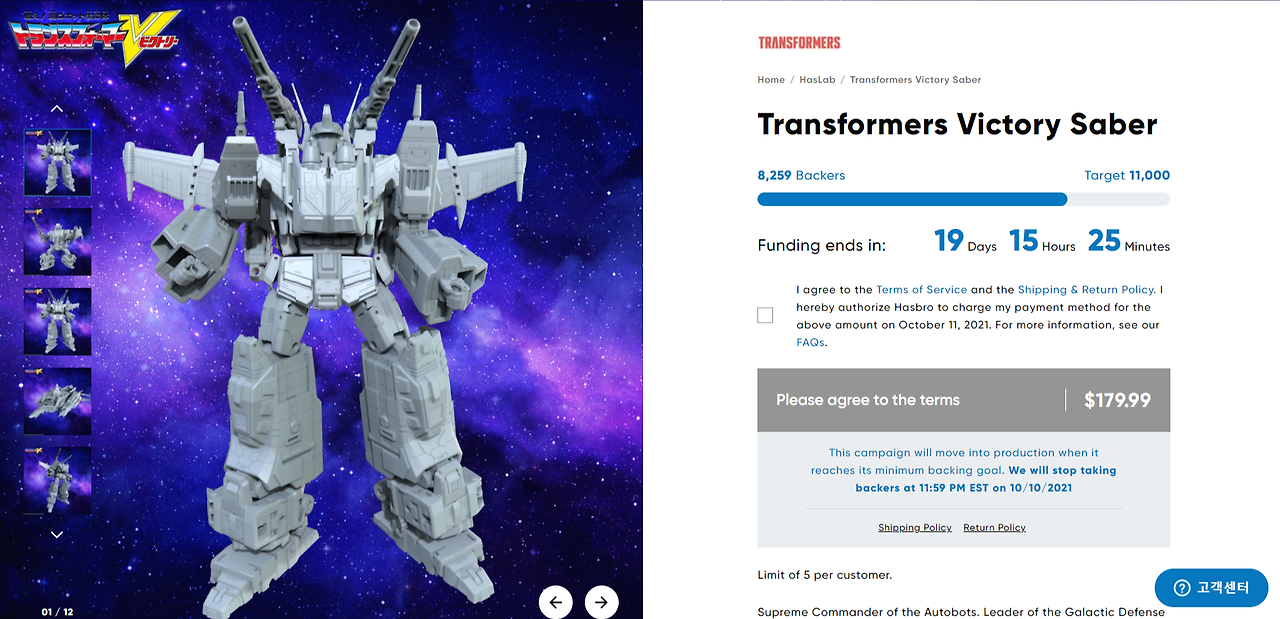Click the next image arrow button
This screenshot has width=1280, height=619.
click(x=601, y=602)
